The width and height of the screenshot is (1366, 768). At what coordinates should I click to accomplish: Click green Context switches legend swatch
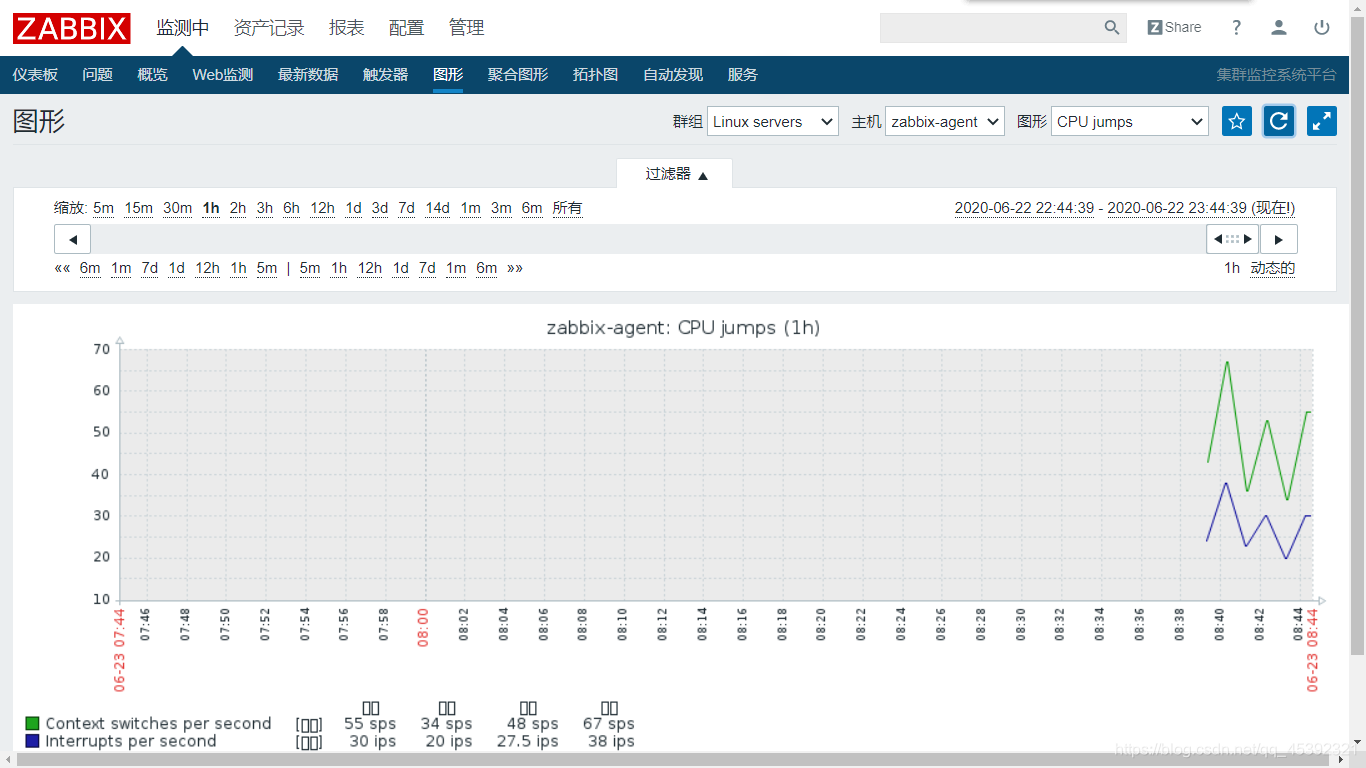(32, 723)
